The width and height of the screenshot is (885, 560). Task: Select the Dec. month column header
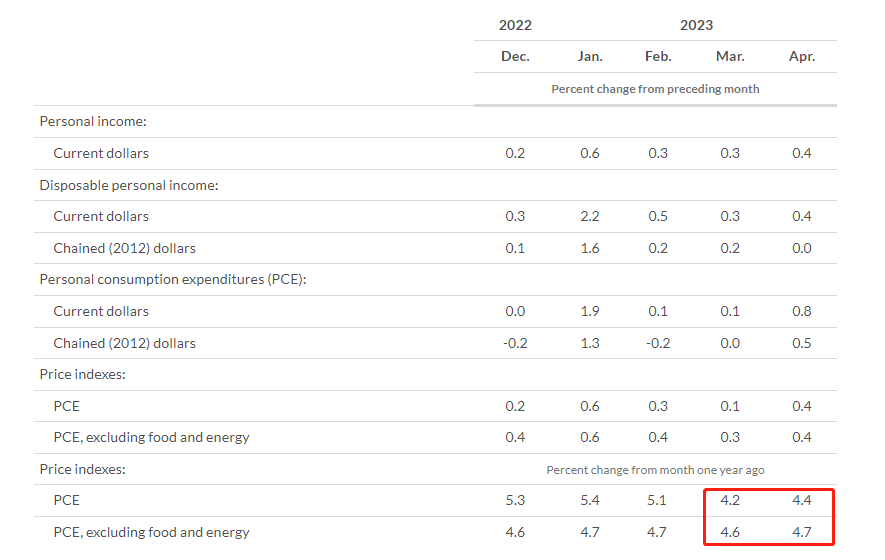tap(515, 57)
